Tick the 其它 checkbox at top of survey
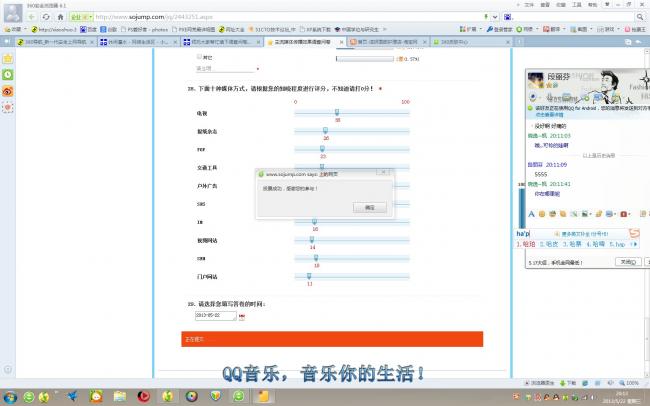 pyautogui.click(x=199, y=57)
